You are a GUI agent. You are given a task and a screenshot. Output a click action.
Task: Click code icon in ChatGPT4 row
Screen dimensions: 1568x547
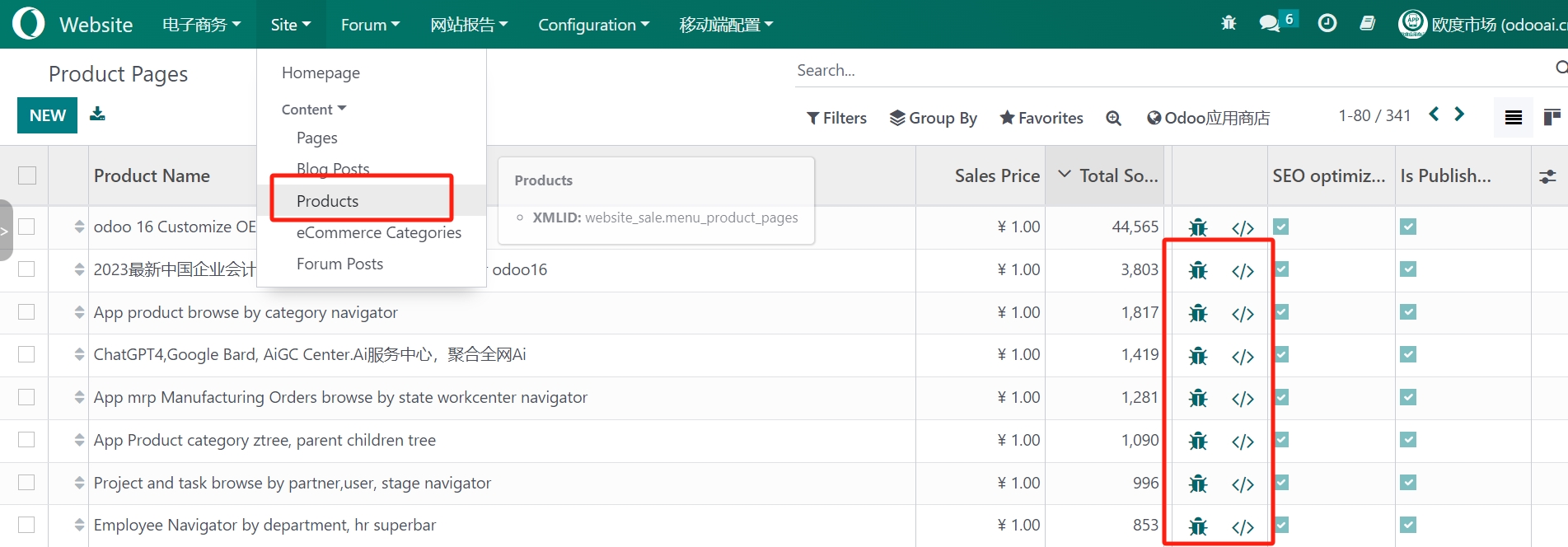1243,357
